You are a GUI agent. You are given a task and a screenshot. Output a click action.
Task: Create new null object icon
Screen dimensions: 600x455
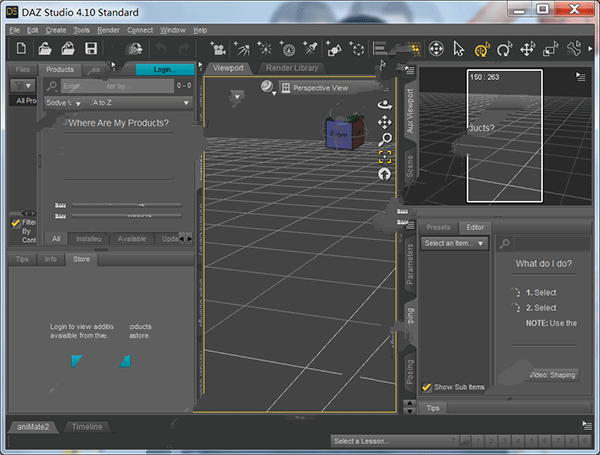[357, 49]
